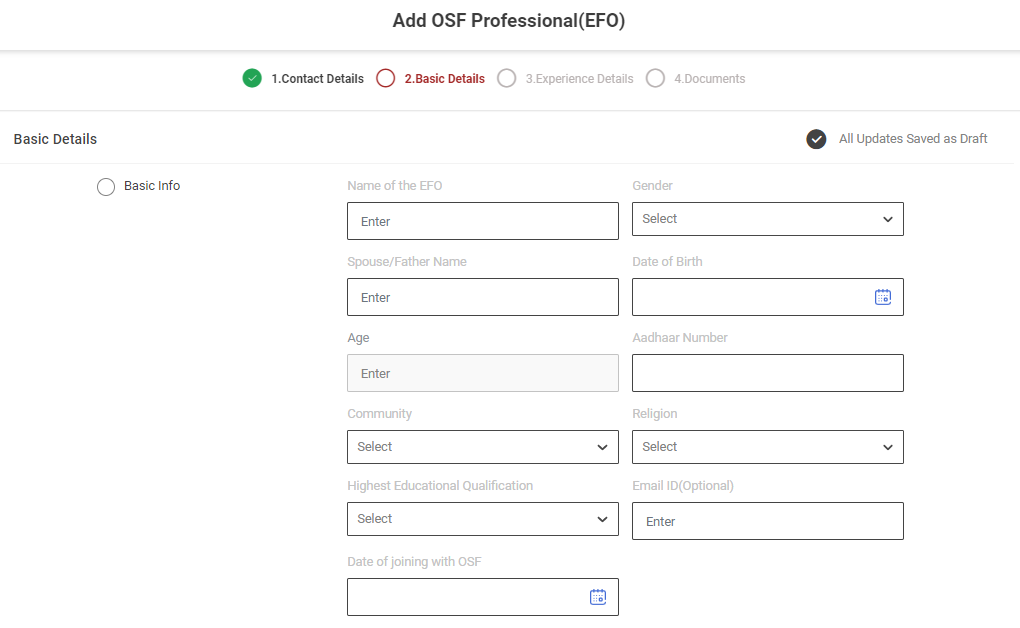Switch to 3.Experience Details step
1020x628 pixels.
pyautogui.click(x=579, y=79)
